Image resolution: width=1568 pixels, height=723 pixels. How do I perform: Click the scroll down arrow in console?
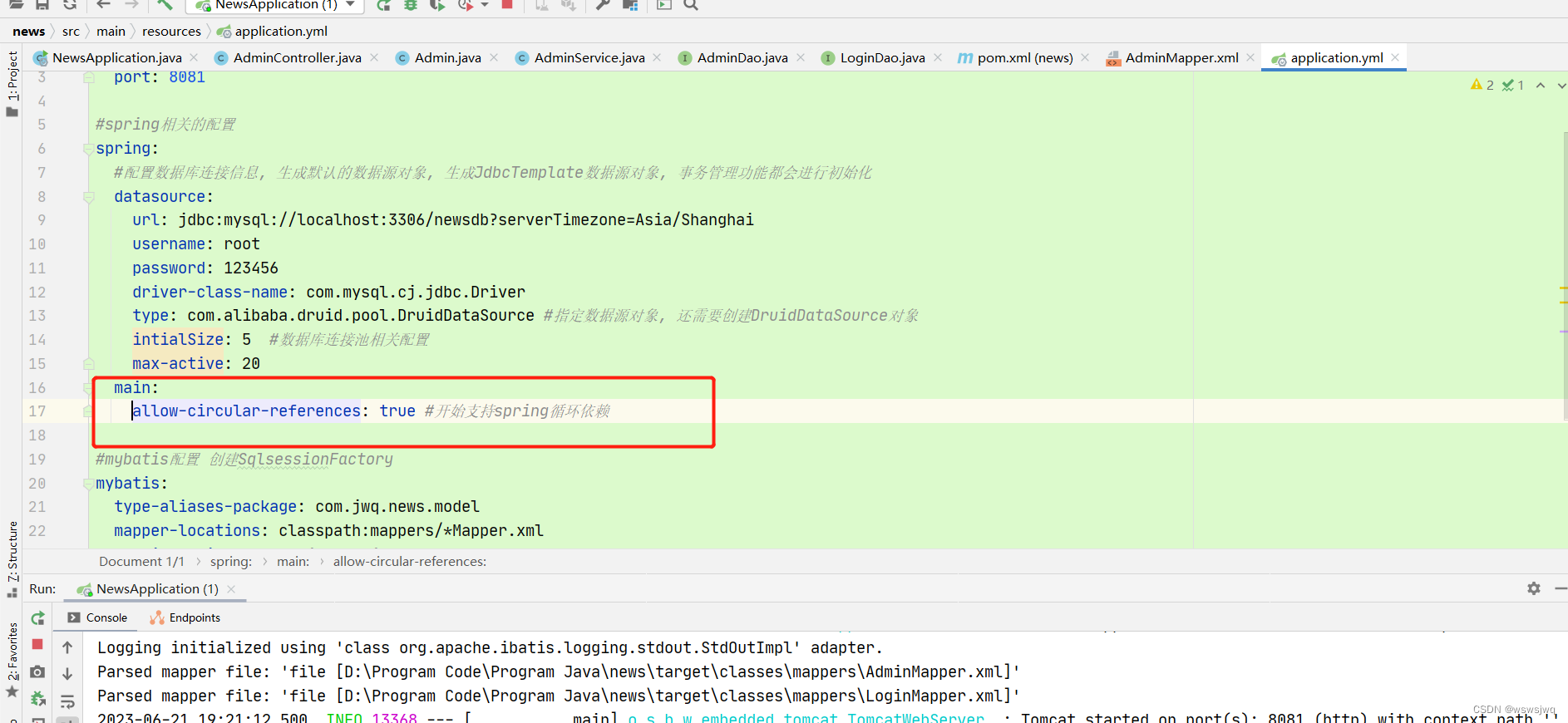(67, 674)
